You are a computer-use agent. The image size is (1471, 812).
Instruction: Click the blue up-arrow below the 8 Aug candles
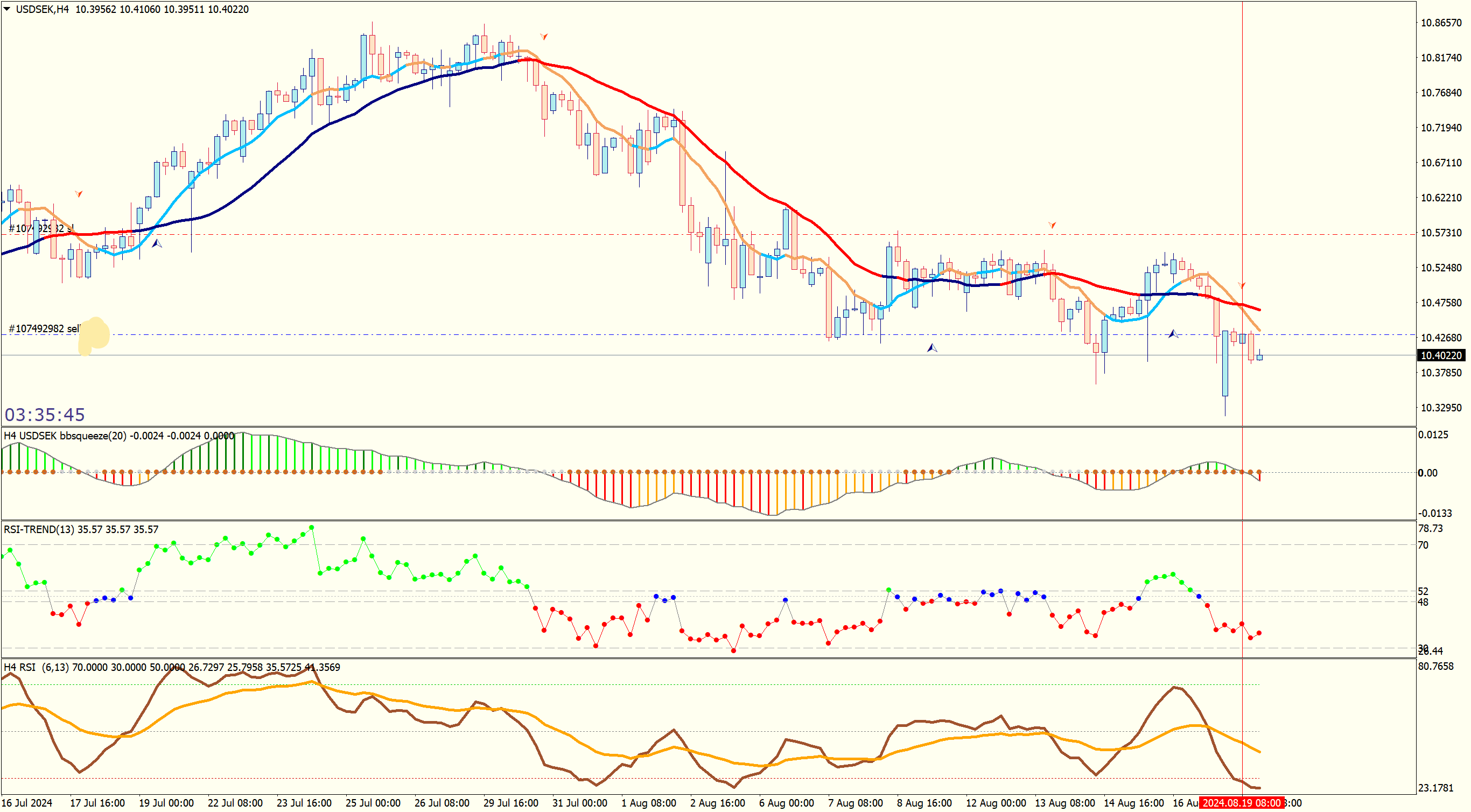click(932, 348)
